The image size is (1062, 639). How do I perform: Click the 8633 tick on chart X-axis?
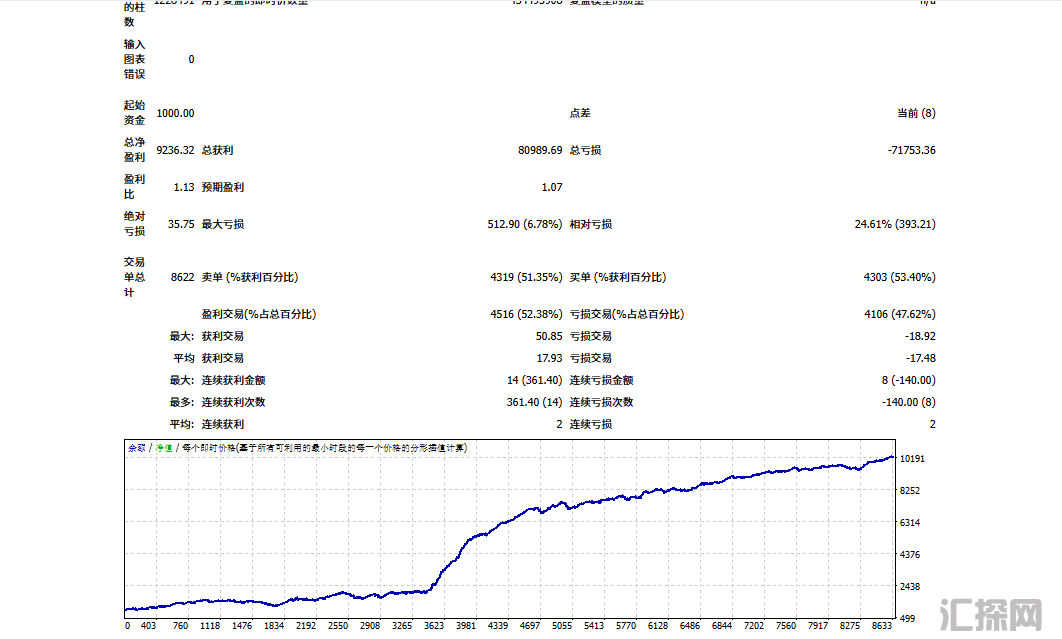(879, 626)
